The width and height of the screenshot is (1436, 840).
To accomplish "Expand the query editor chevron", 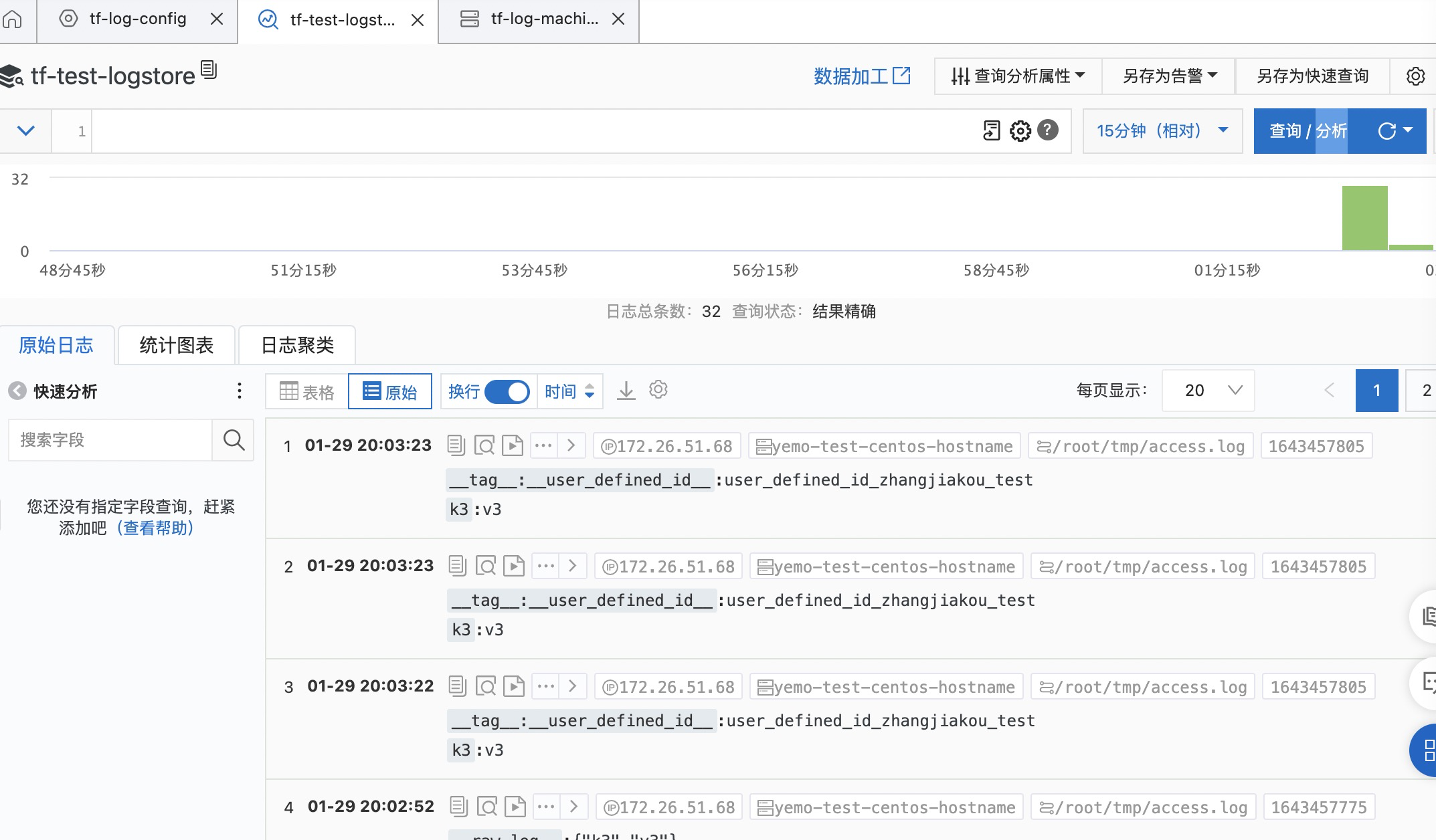I will [x=25, y=130].
